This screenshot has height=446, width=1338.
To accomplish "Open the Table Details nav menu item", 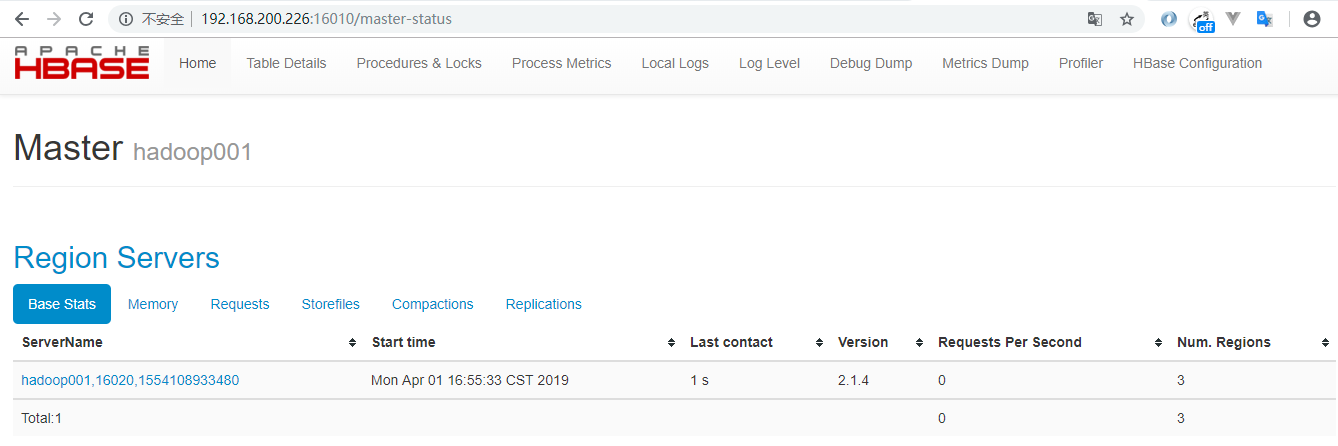I will click(x=286, y=63).
